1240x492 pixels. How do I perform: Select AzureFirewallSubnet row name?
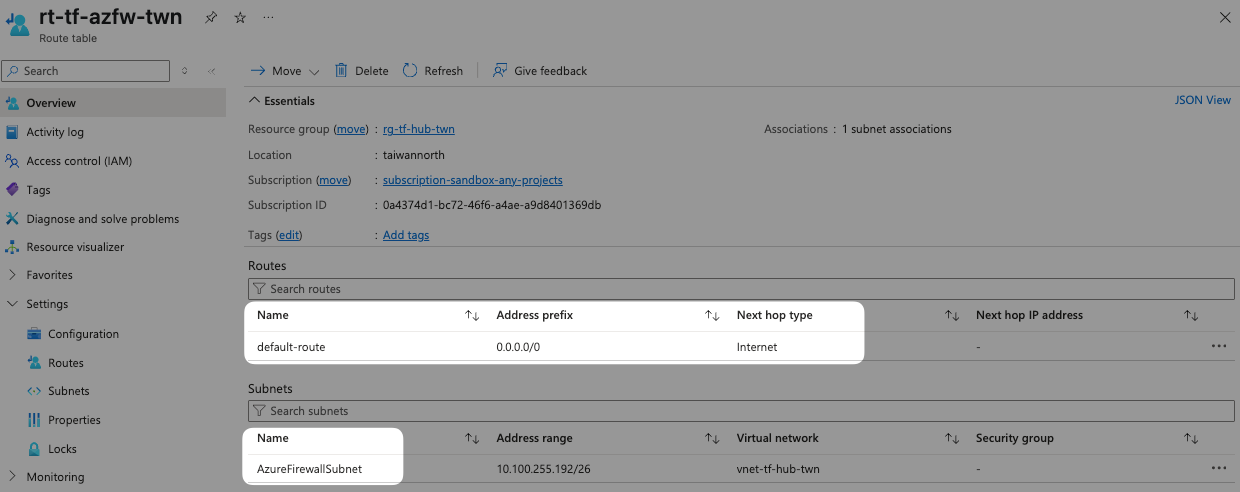(309, 468)
